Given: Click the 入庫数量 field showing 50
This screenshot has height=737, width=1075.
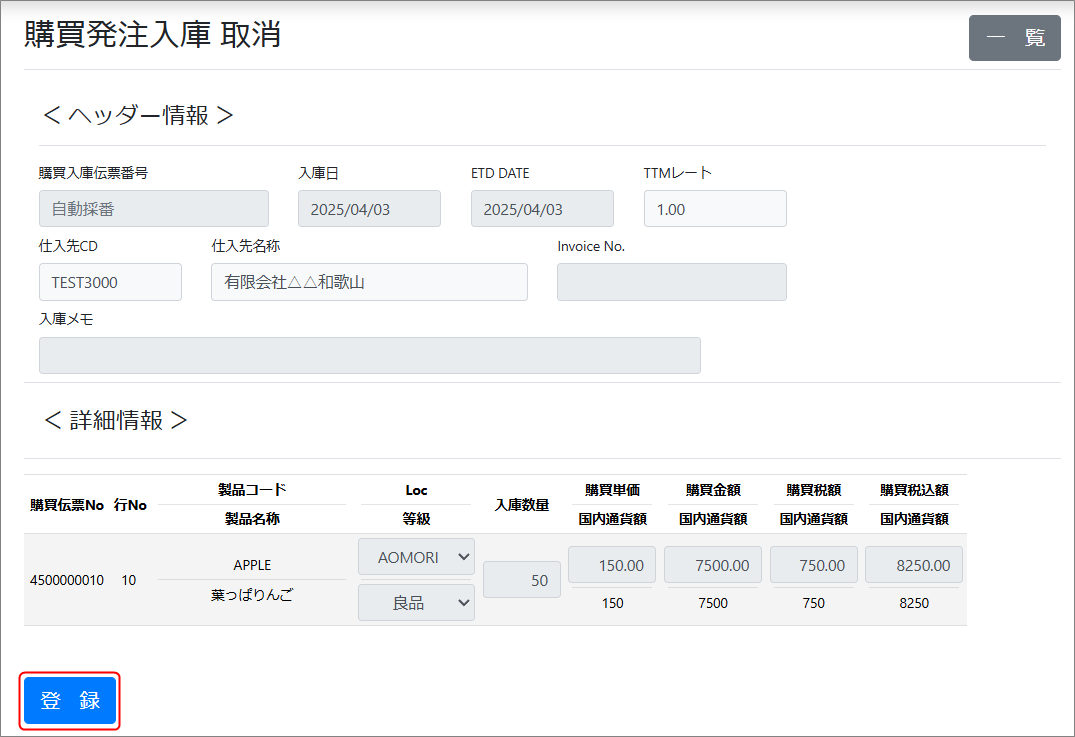Looking at the screenshot, I should 521,580.
